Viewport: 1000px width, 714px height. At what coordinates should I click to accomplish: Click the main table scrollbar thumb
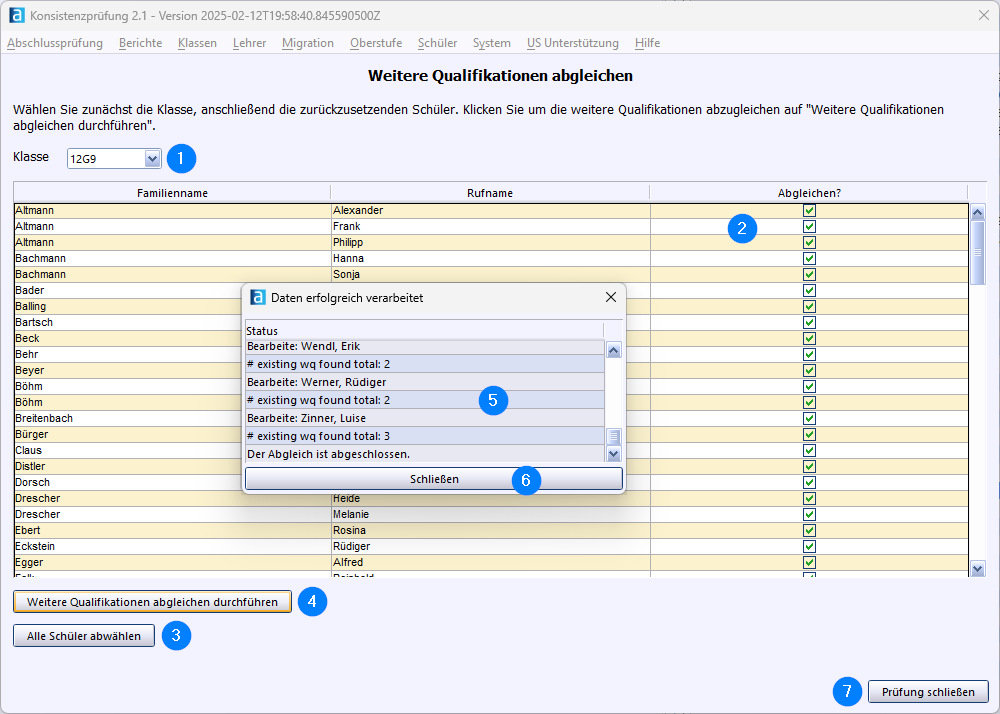click(x=977, y=252)
